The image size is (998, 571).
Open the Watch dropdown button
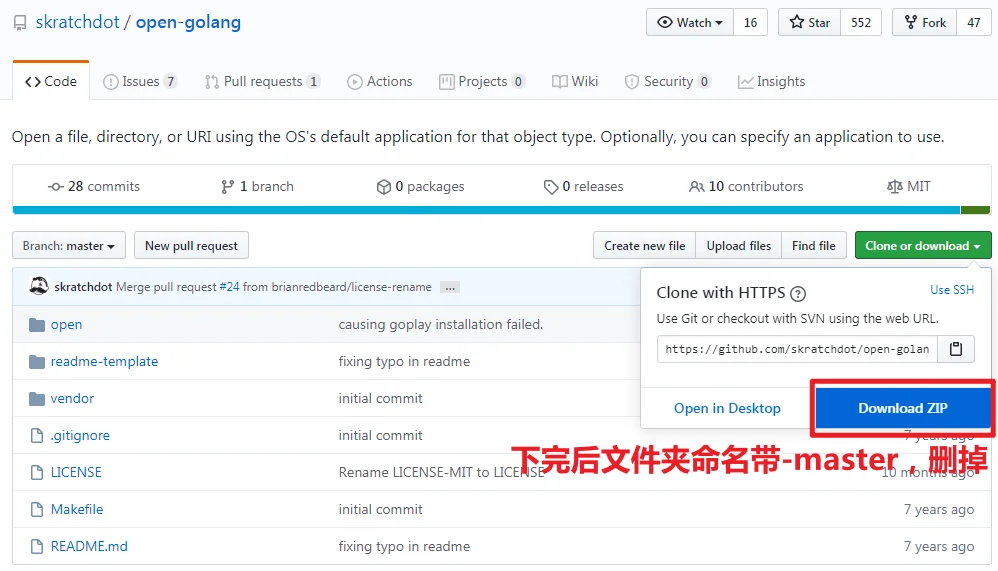point(690,22)
